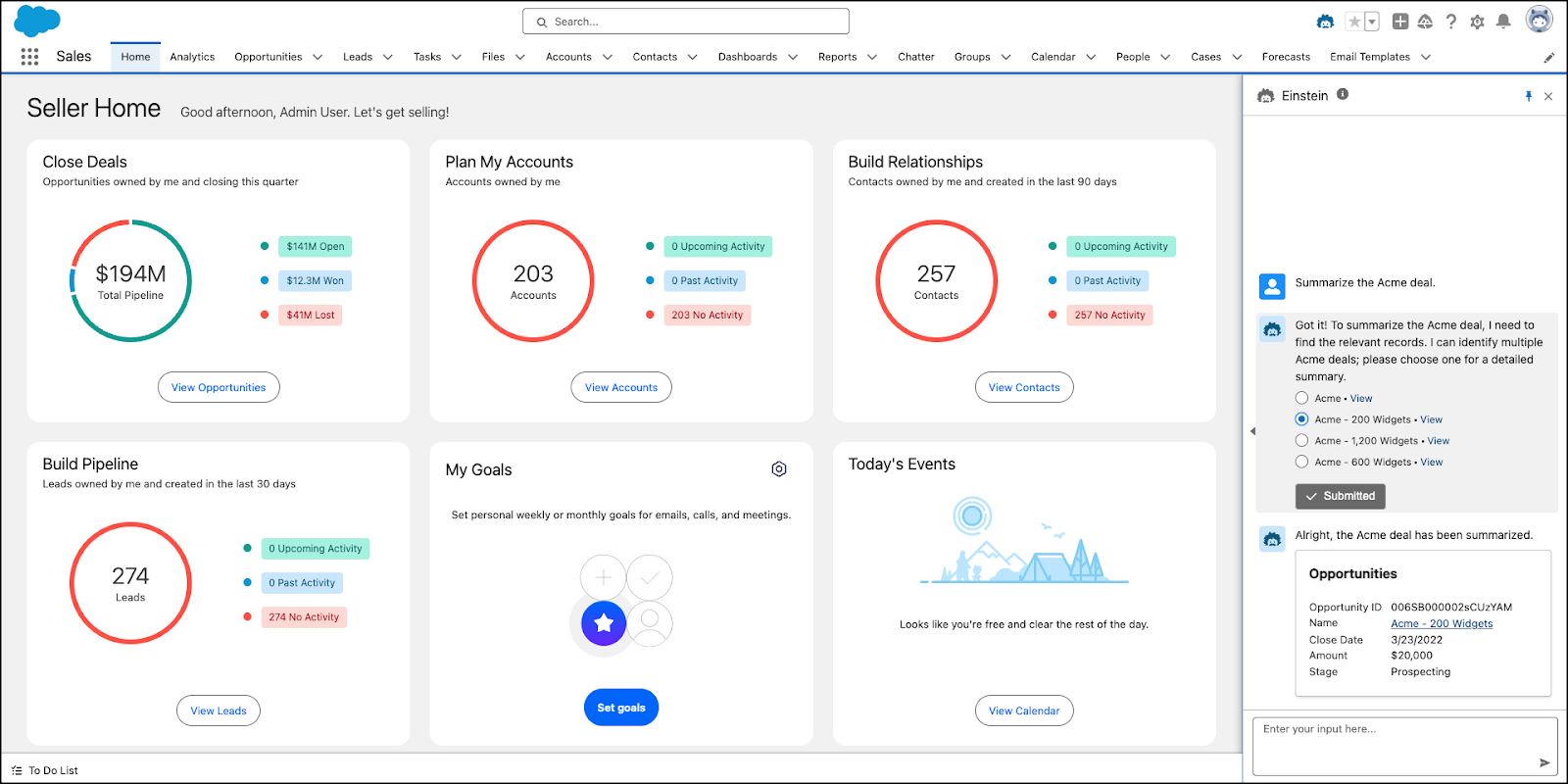The image size is (1568, 784).
Task: Open View Calendar button
Action: [x=1024, y=710]
